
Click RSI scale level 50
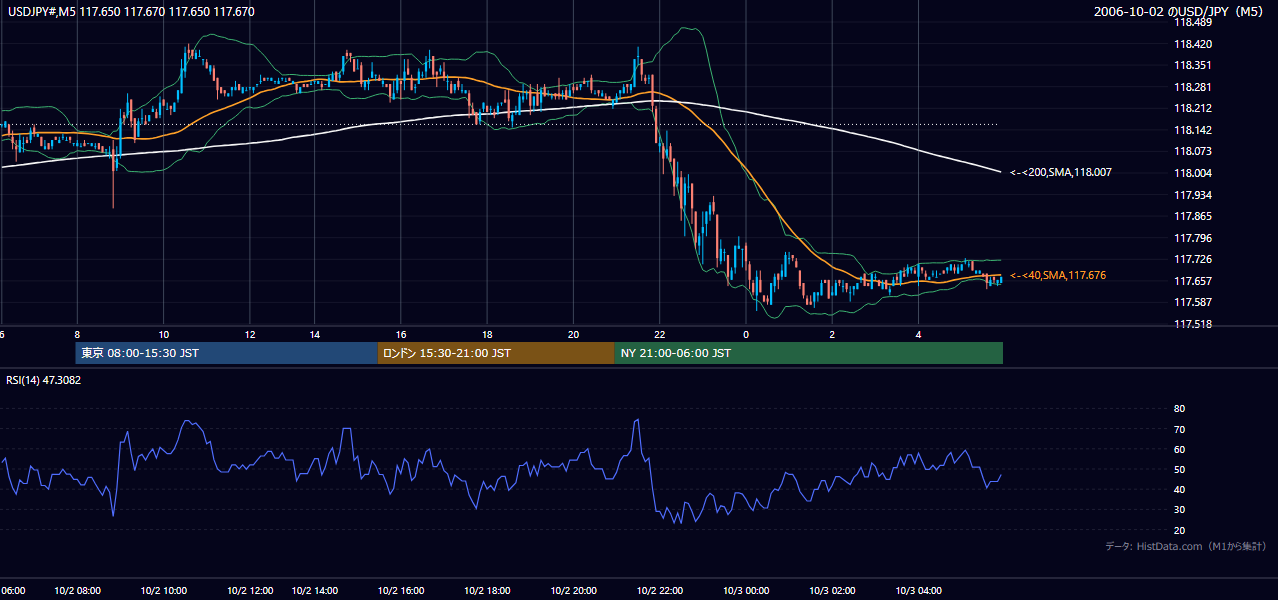pyautogui.click(x=1179, y=469)
